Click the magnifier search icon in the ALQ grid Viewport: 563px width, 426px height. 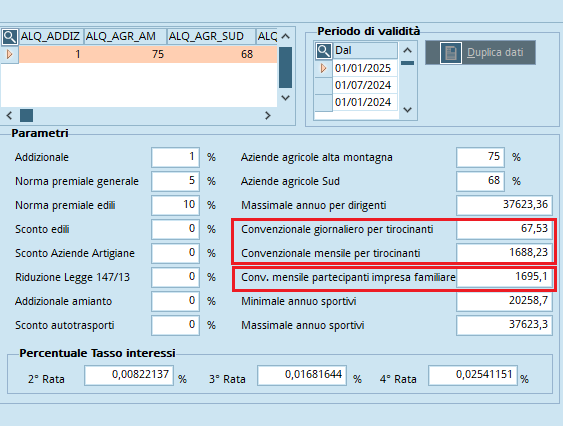point(10,37)
